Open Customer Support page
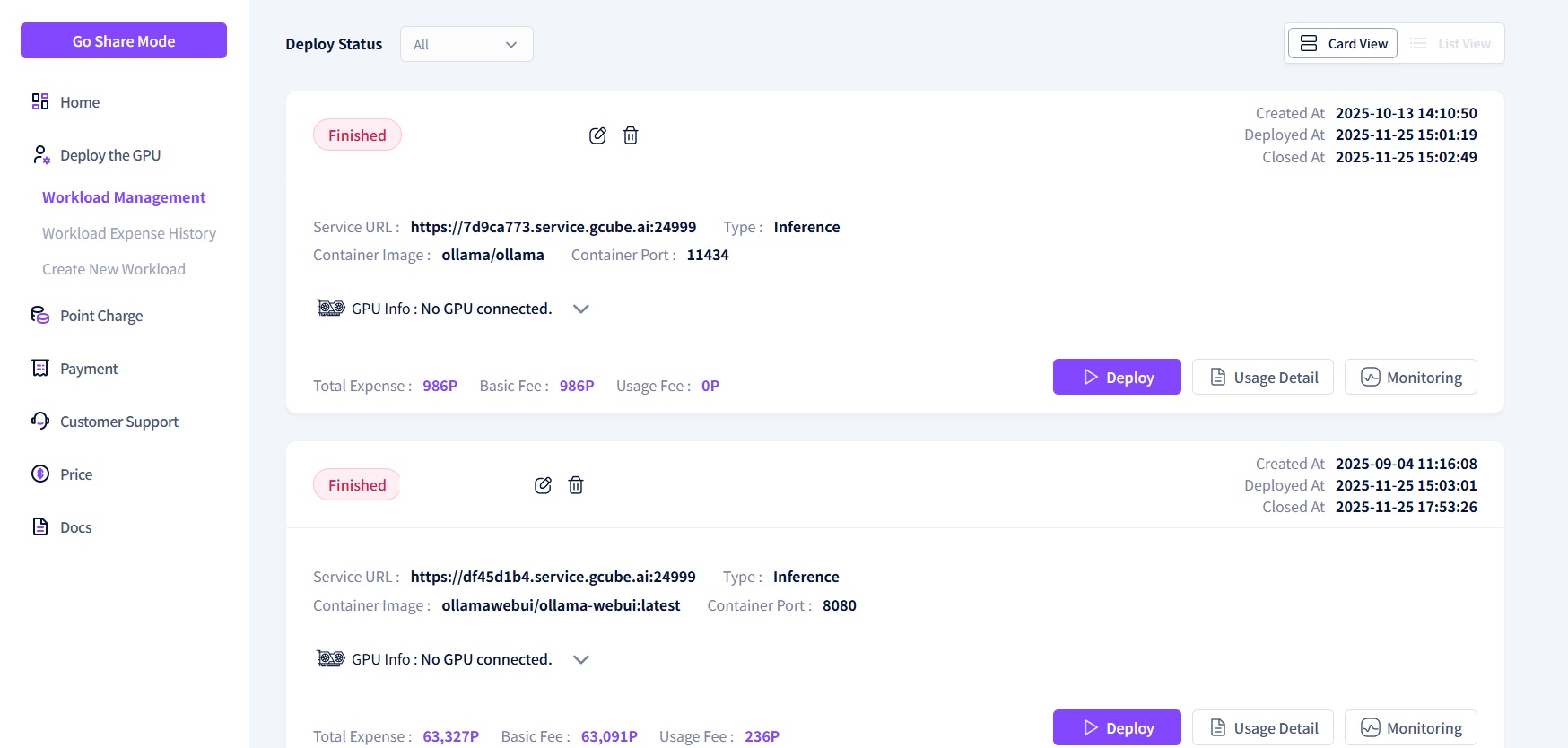This screenshot has width=1568, height=748. [x=118, y=422]
